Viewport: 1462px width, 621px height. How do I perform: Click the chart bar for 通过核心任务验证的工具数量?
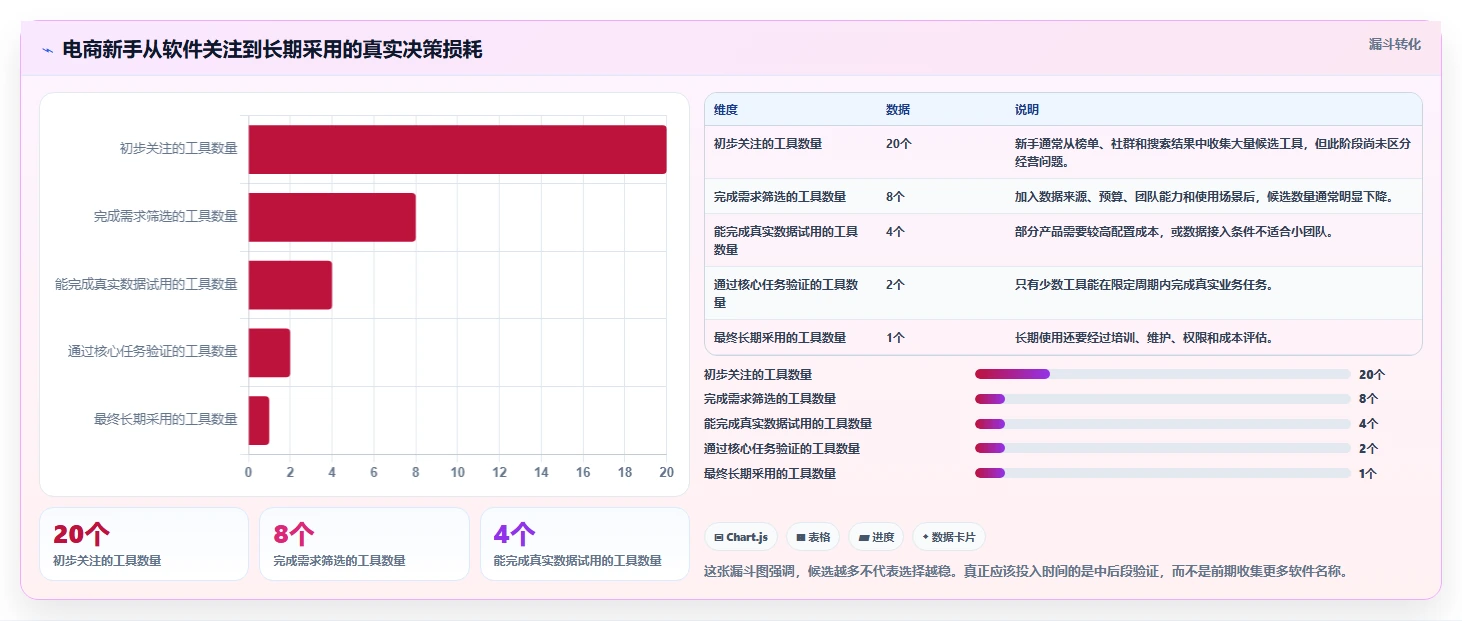coord(269,352)
